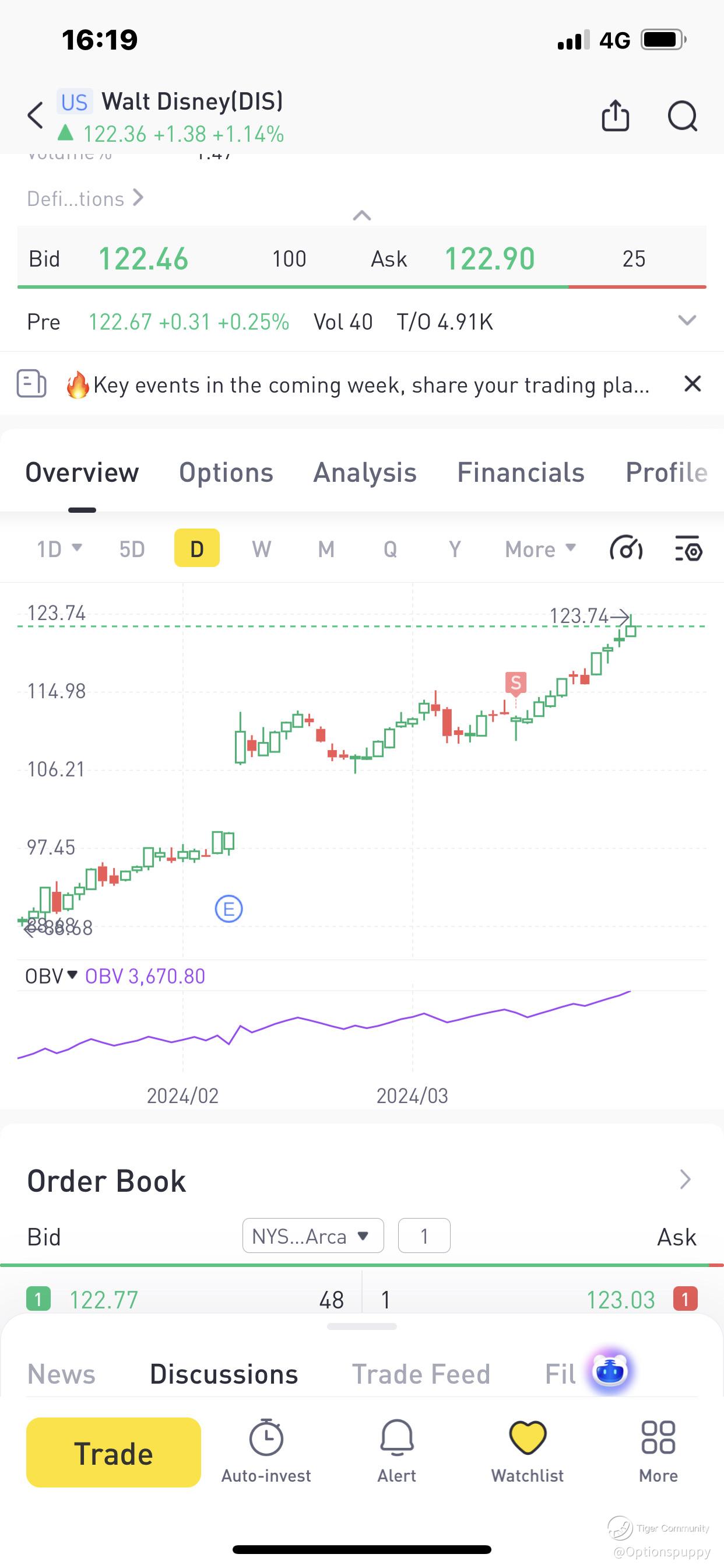Open the NYS...Arca exchange dropdown

click(312, 1235)
